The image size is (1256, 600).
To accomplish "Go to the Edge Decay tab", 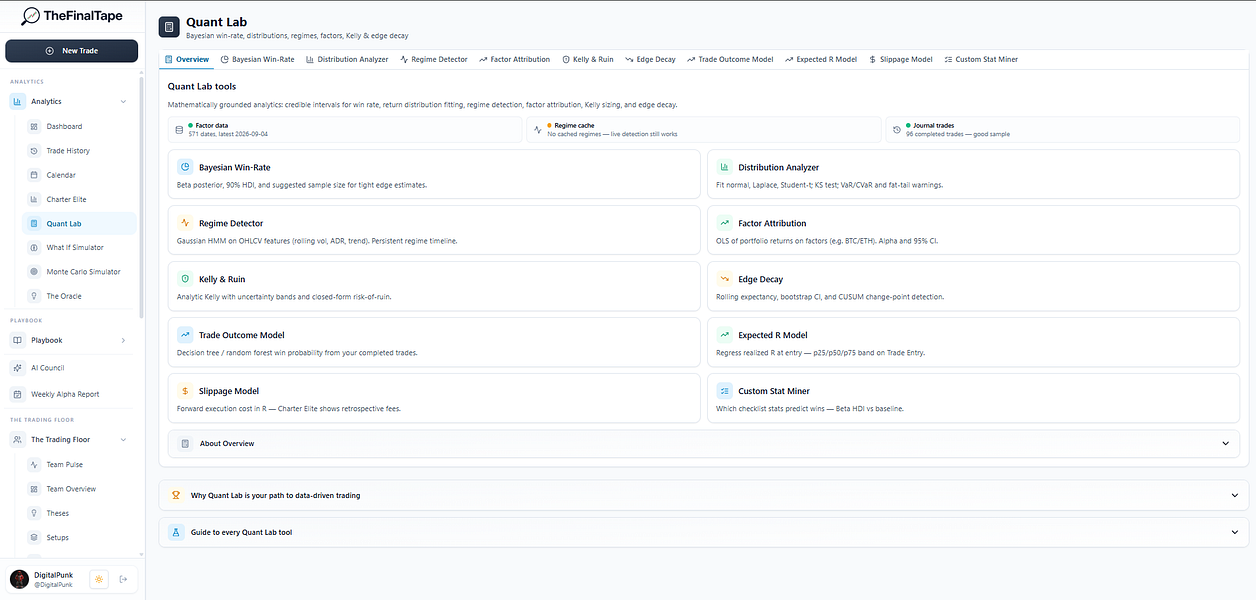I will point(651,59).
